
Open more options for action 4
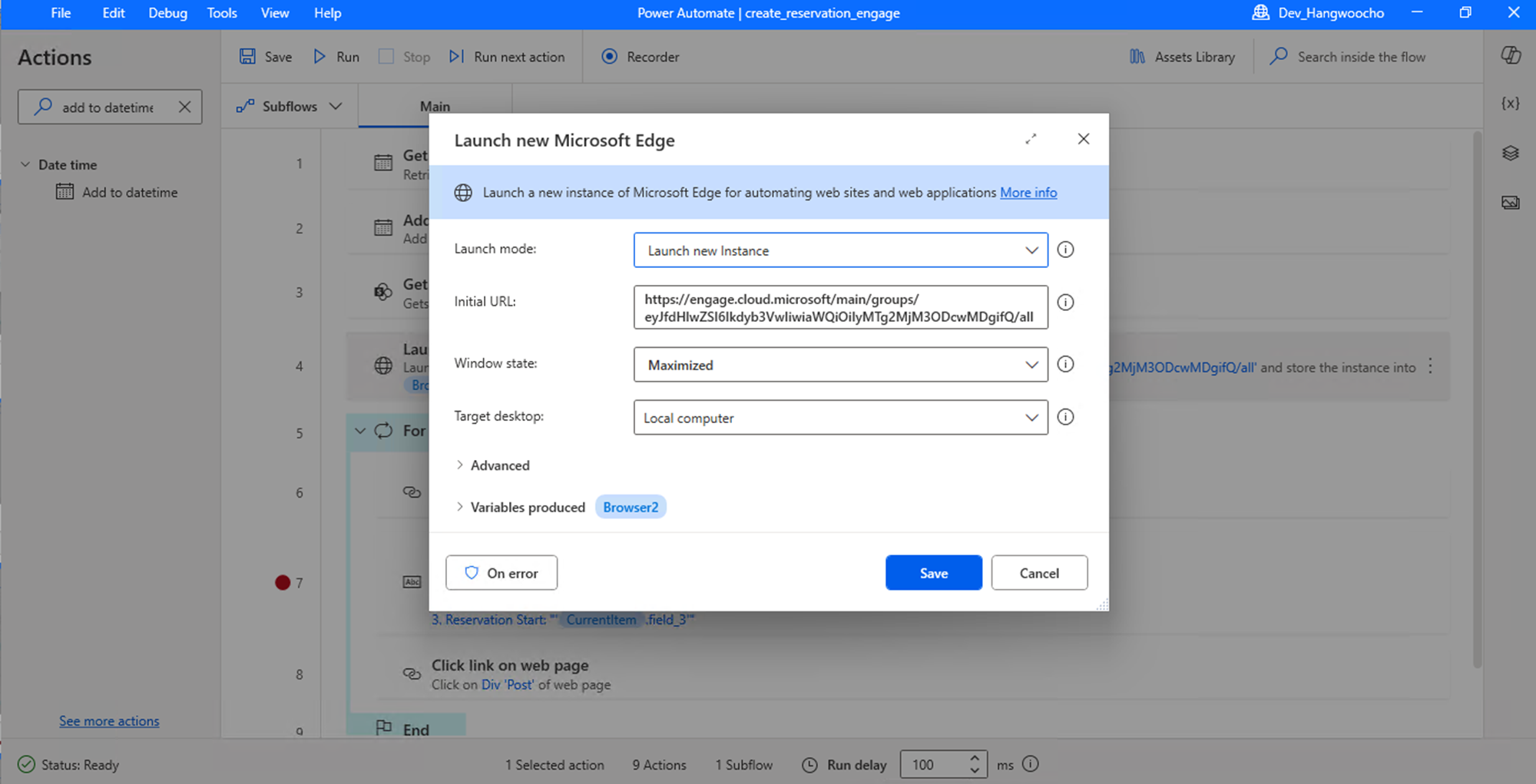pos(1430,366)
